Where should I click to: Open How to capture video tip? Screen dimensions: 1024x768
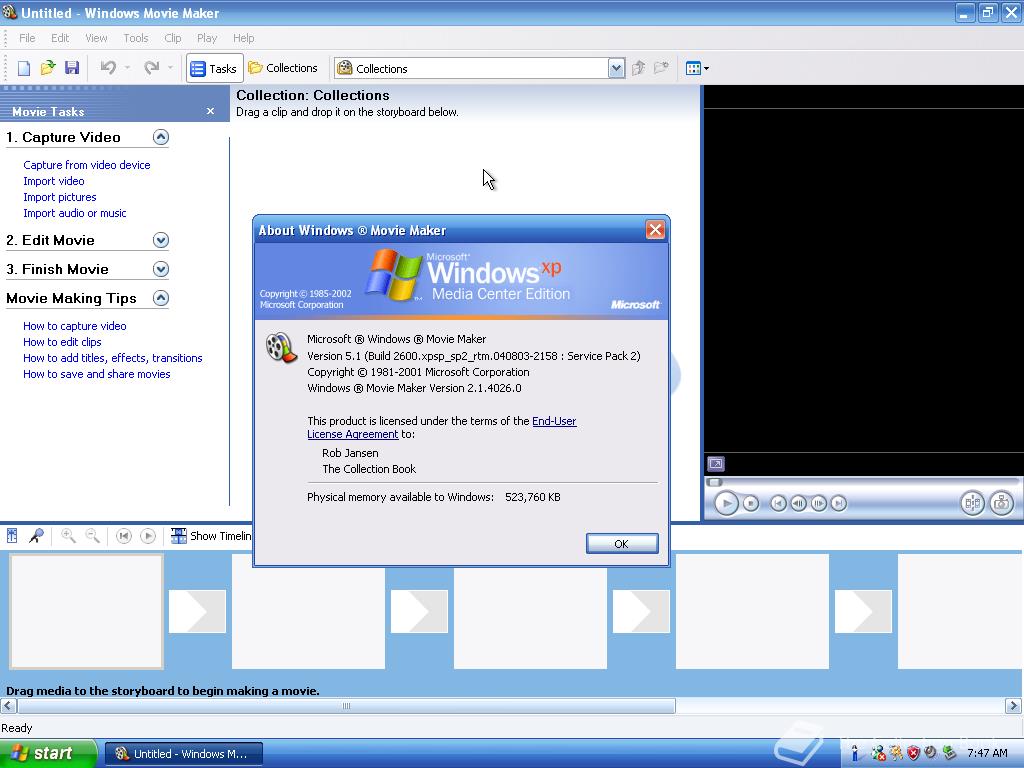click(74, 326)
